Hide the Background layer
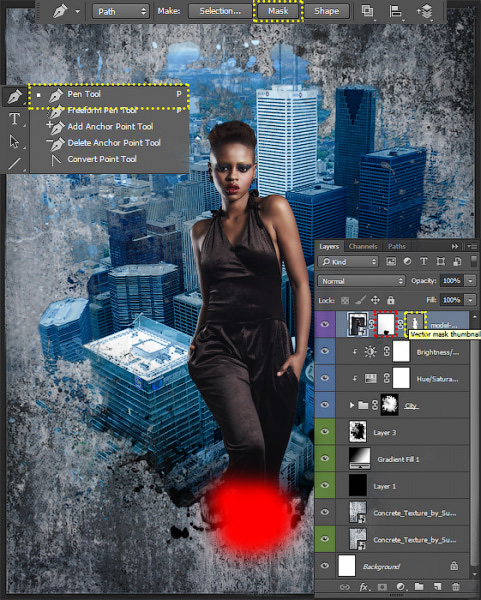The width and height of the screenshot is (481, 600). click(325, 566)
